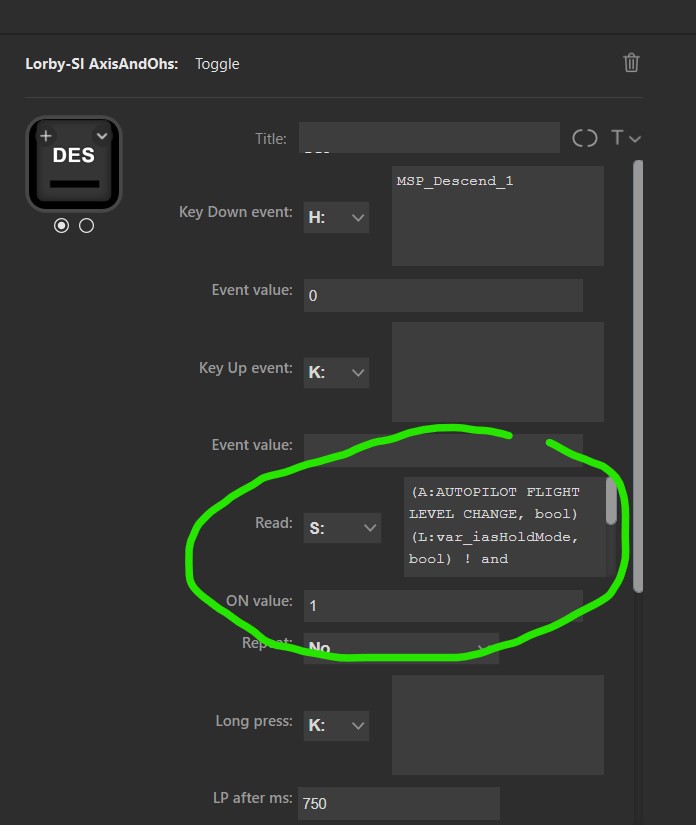Delete the action with the trash icon

631,63
